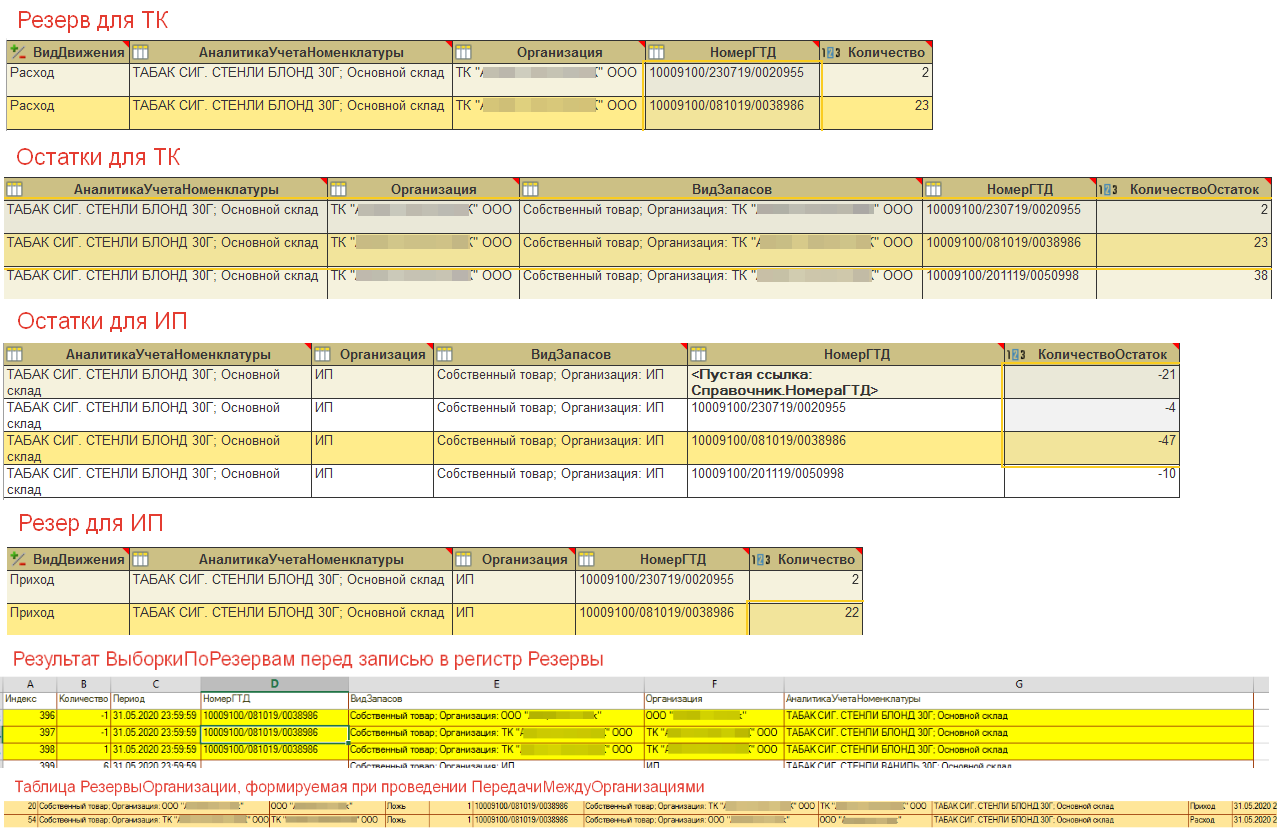Click НомерГТД column header text in Остатки для ТК
The width and height of the screenshot is (1277, 838).
[1020, 189]
